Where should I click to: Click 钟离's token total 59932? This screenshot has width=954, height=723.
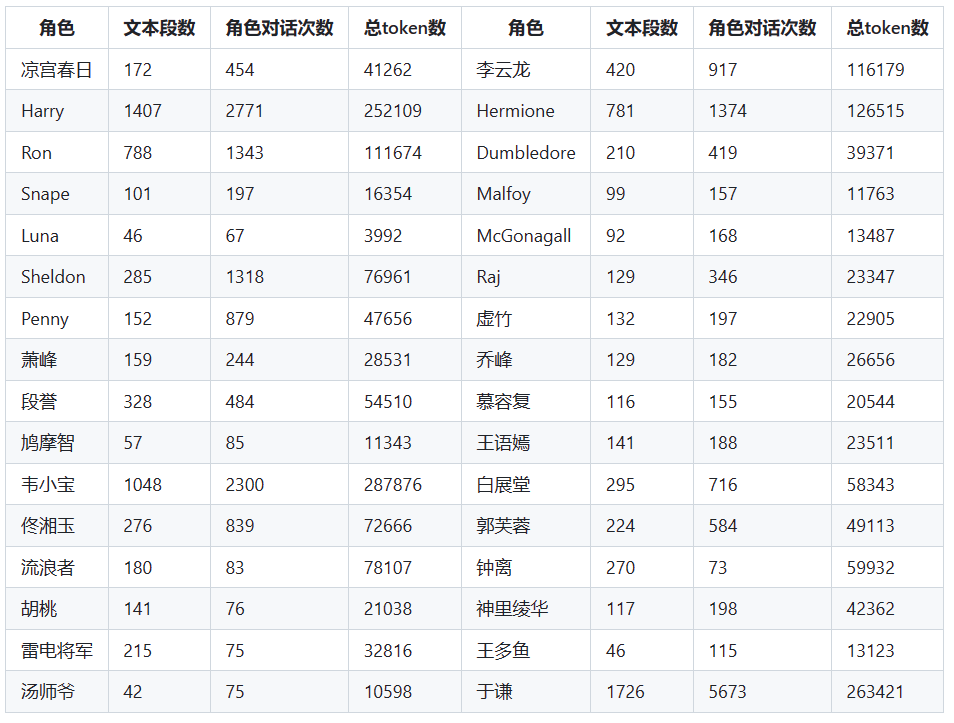coord(871,567)
